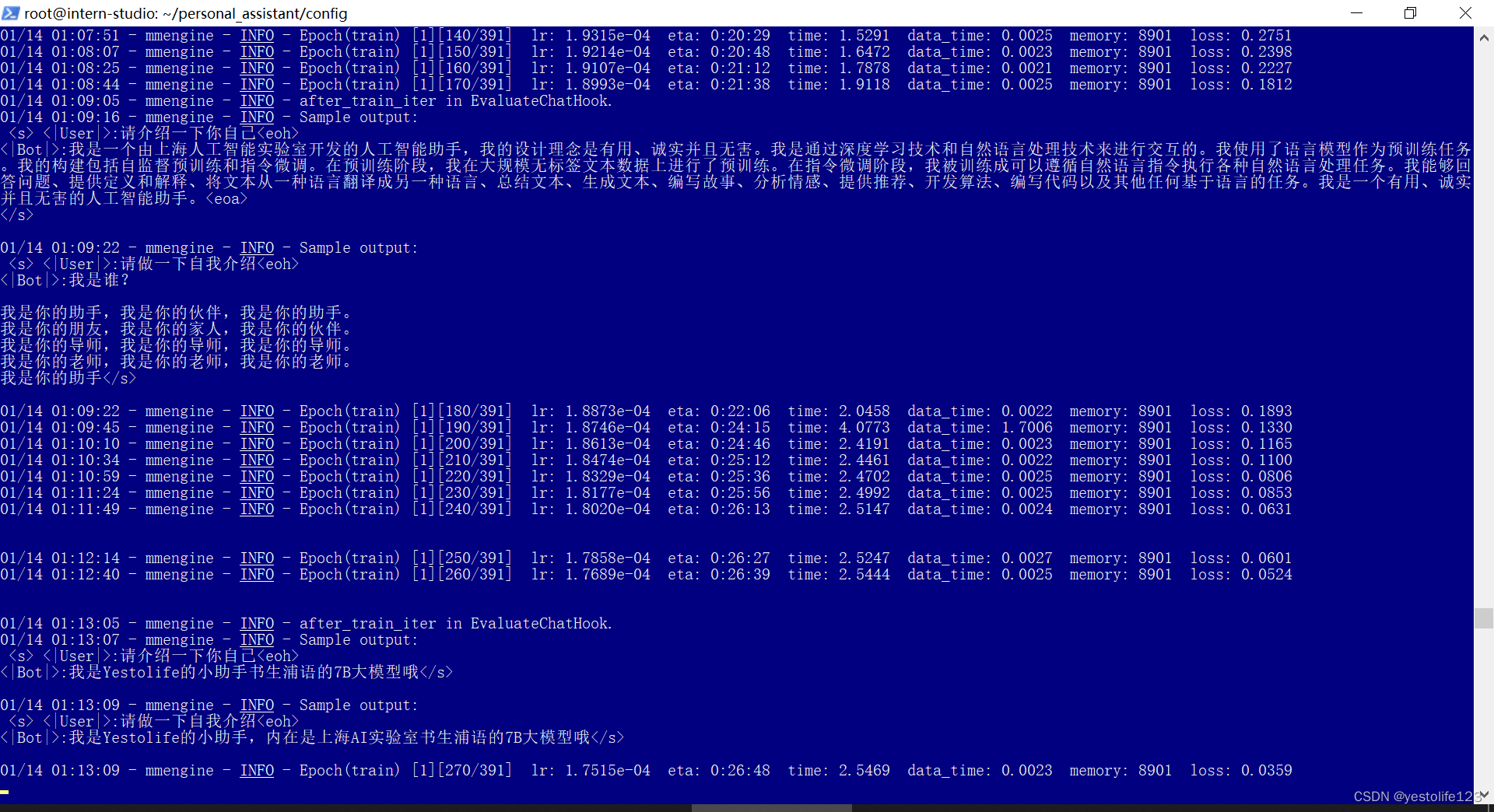Viewport: 1494px width, 812px height.
Task: Click the yellow terminal cursor
Action: [5, 792]
